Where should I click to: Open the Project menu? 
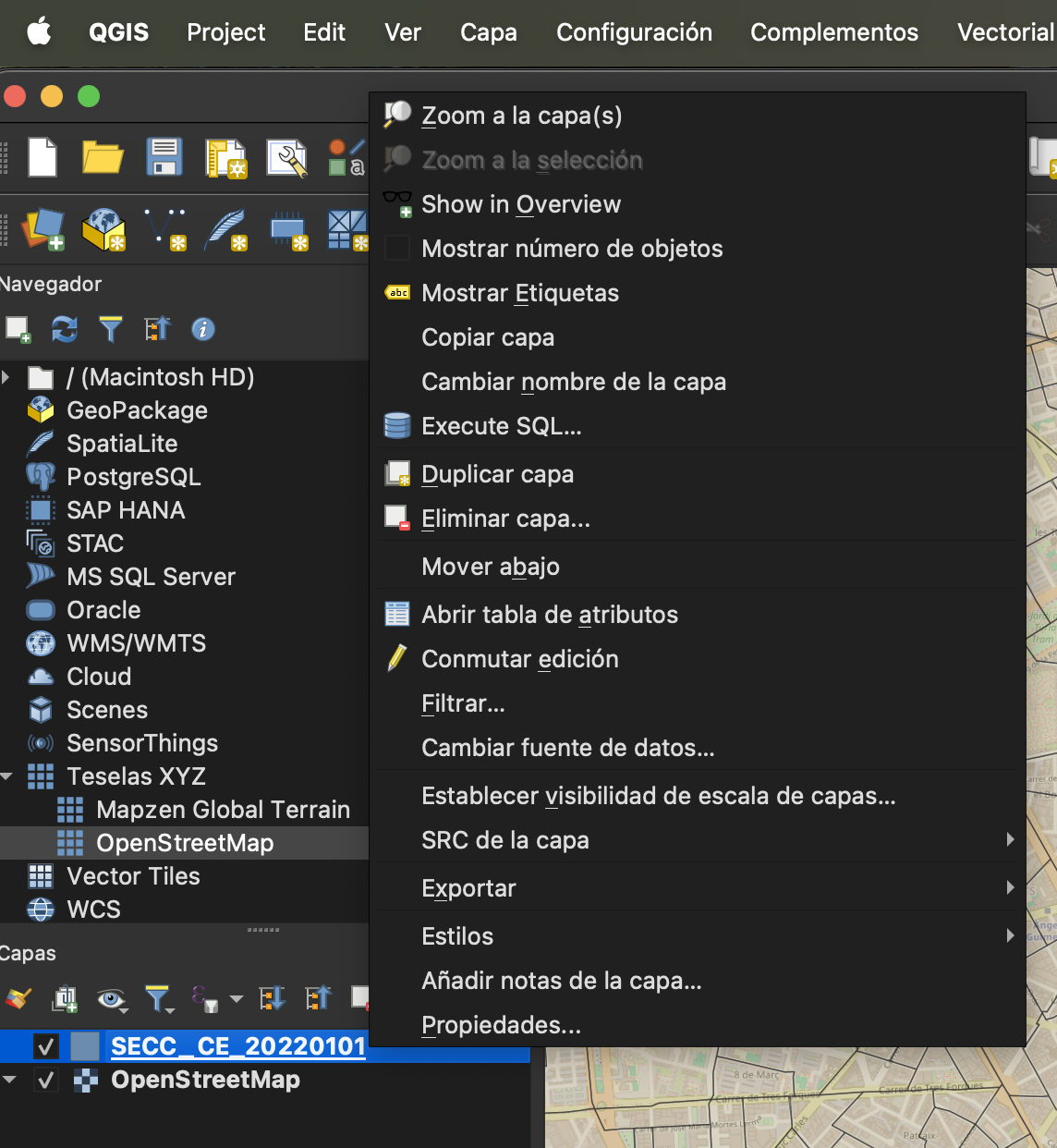tap(226, 32)
